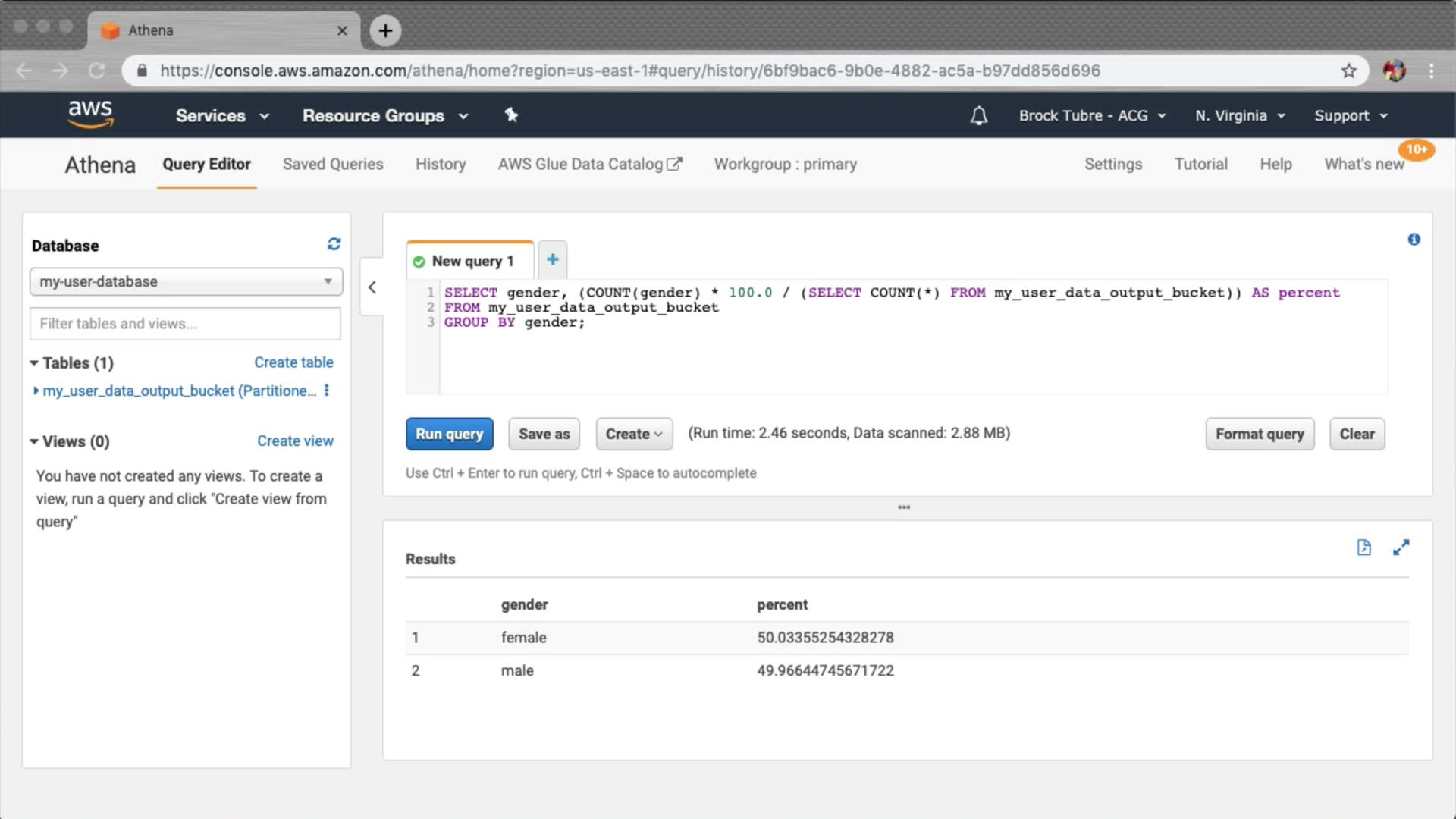
Task: Click the Filter tables and views field
Action: pos(186,324)
